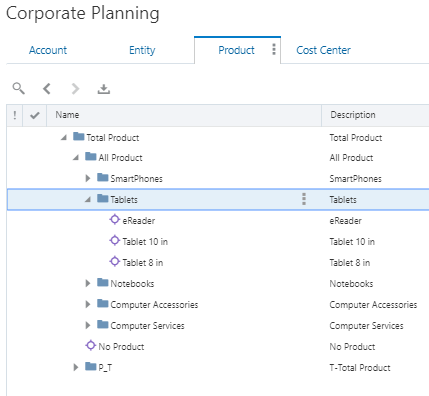429x396 pixels.
Task: Select the SmartPhones name
Action: pos(136,179)
